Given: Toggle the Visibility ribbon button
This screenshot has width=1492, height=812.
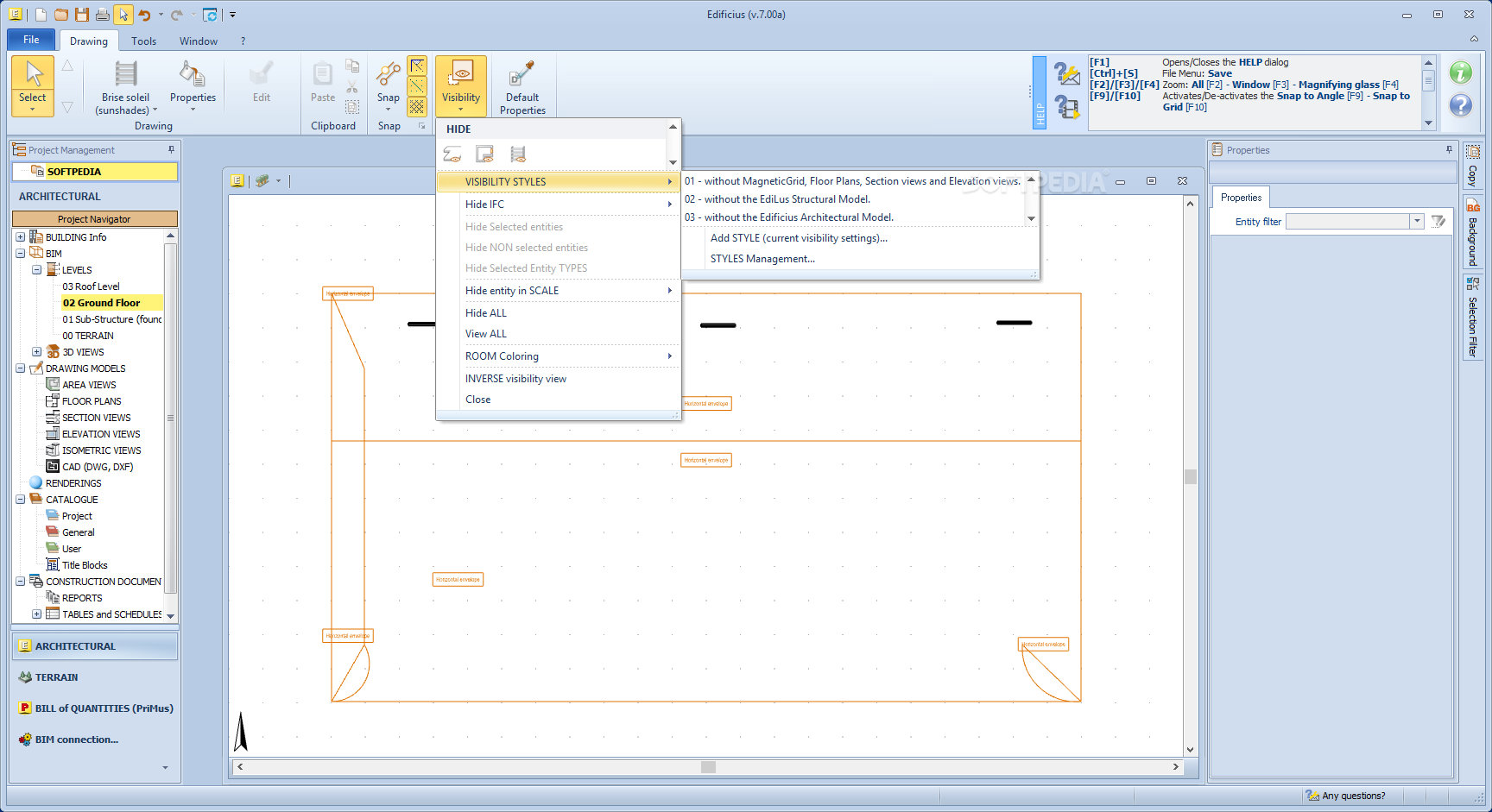Looking at the screenshot, I should tap(461, 85).
